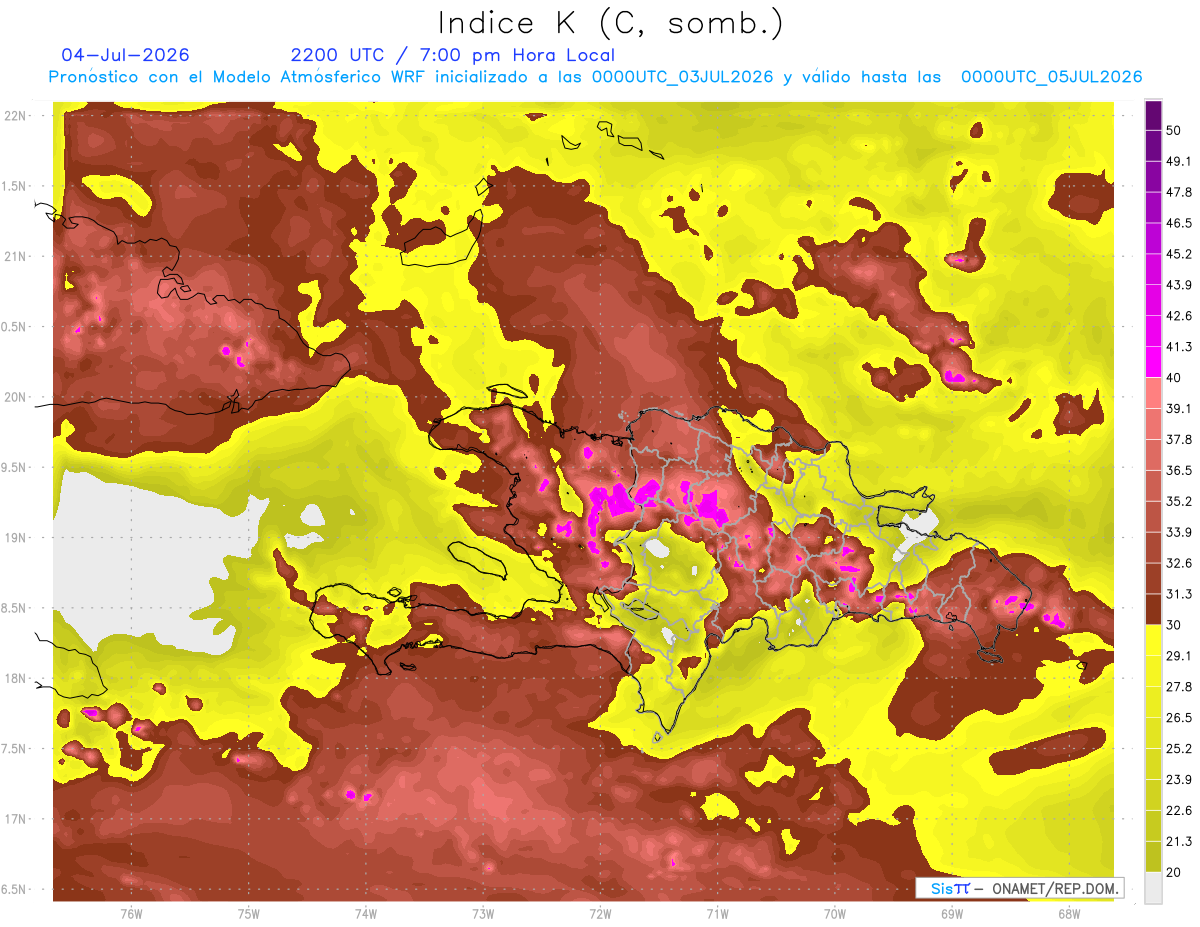The height and width of the screenshot is (927, 1200).
Task: Click the legend value 22.6
Action: (1179, 811)
